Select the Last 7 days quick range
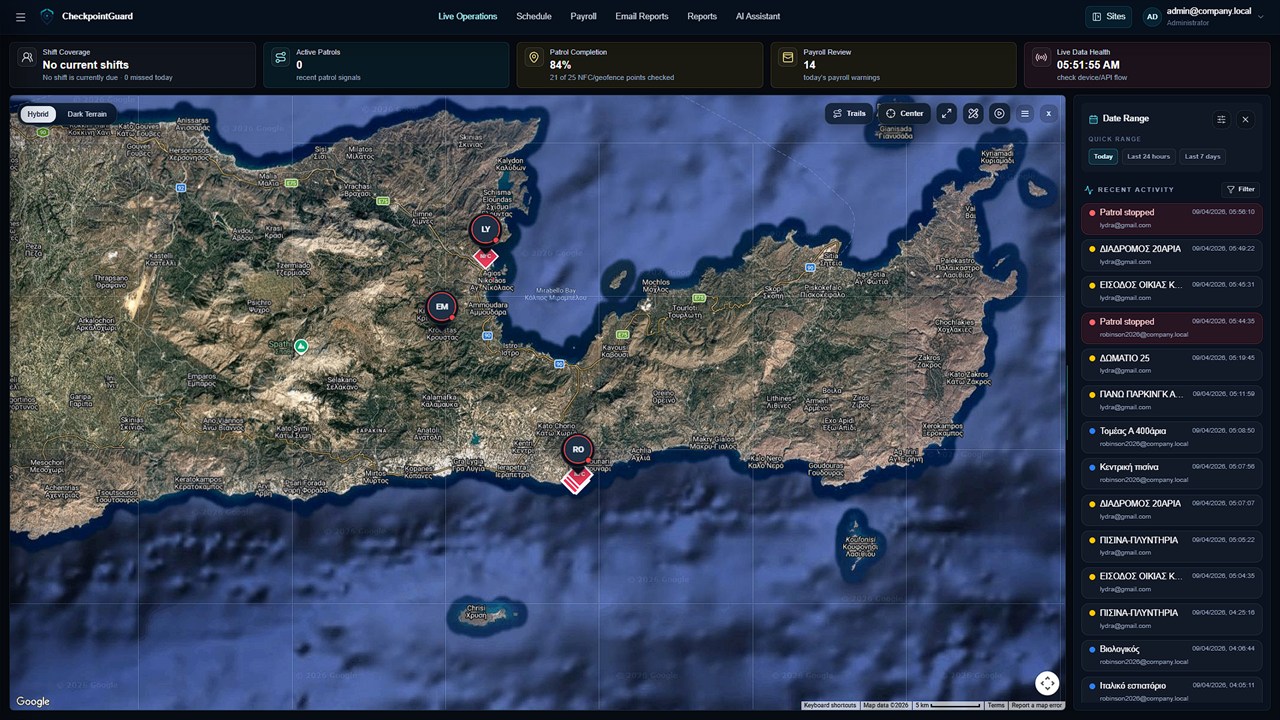This screenshot has height=720, width=1280. 1202,156
